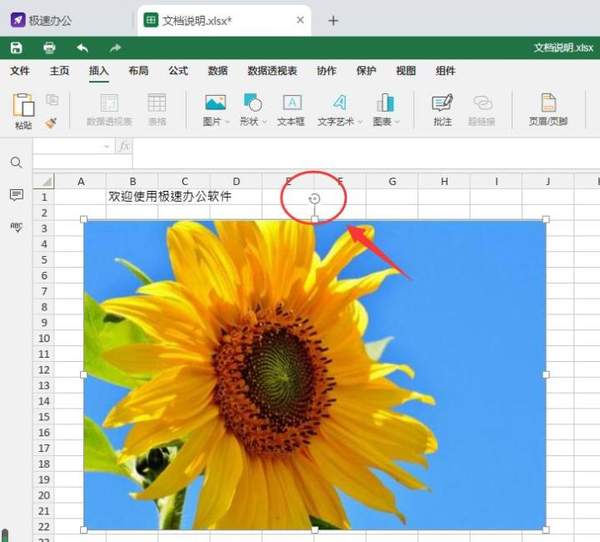Open the Picture (图片) dropdown arrow
Viewport: 600px width, 542px height.
(x=228, y=122)
